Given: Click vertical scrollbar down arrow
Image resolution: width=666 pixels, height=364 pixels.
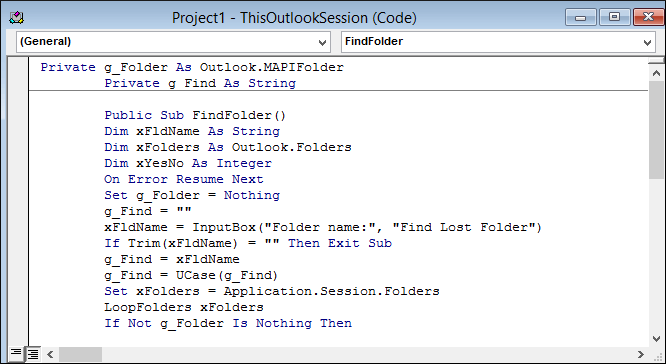Looking at the screenshot, I should 656,338.
